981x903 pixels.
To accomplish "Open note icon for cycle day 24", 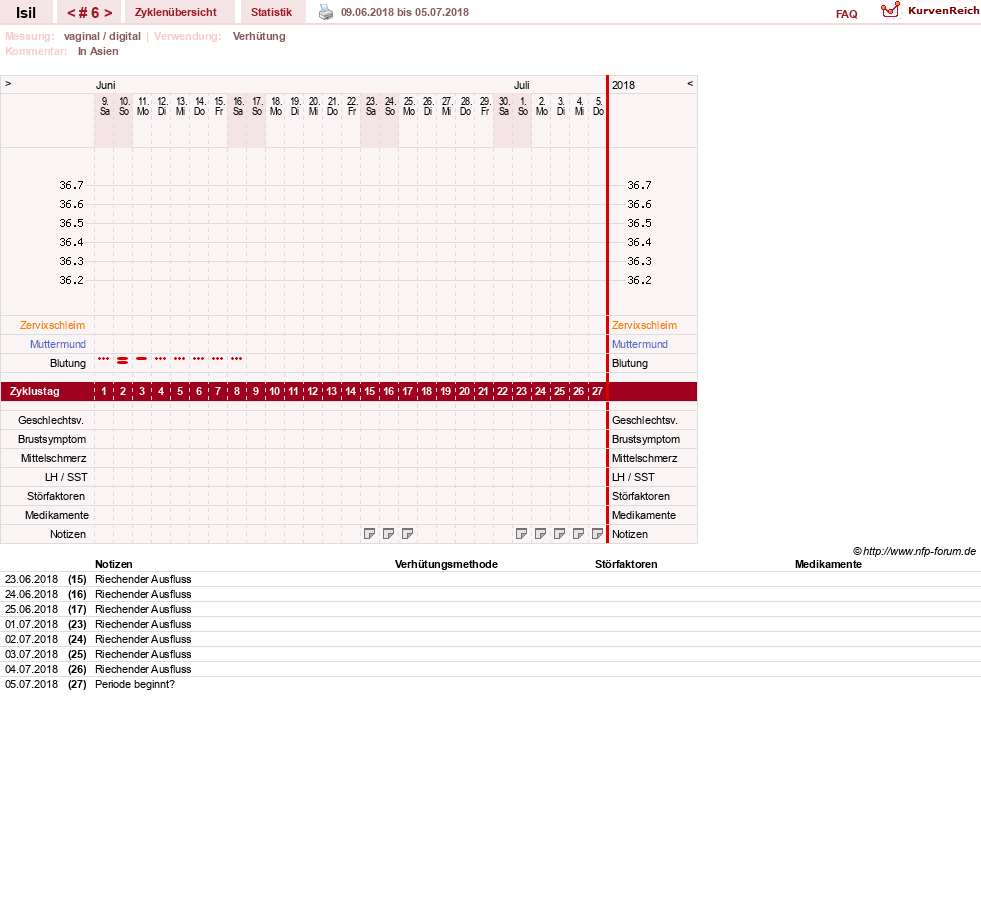I will pos(541,534).
